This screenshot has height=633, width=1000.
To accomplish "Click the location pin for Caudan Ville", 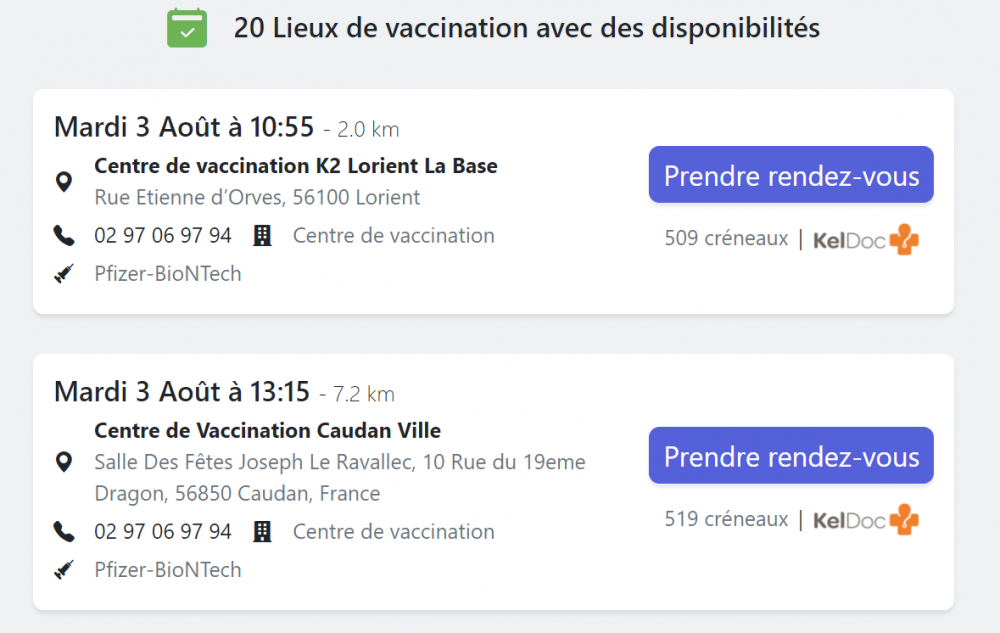I will point(64,462).
